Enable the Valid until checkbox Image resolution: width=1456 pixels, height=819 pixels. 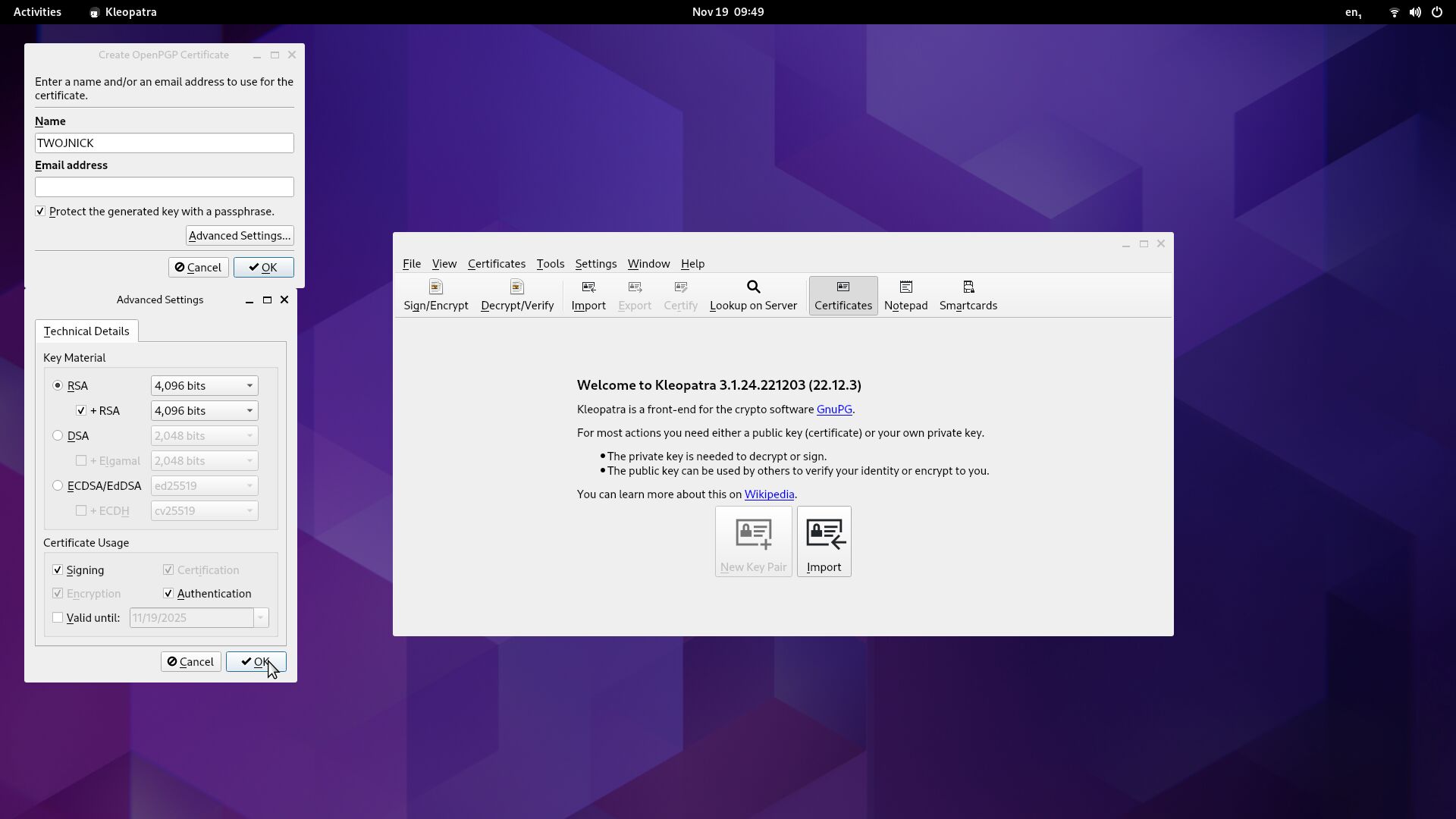58,618
